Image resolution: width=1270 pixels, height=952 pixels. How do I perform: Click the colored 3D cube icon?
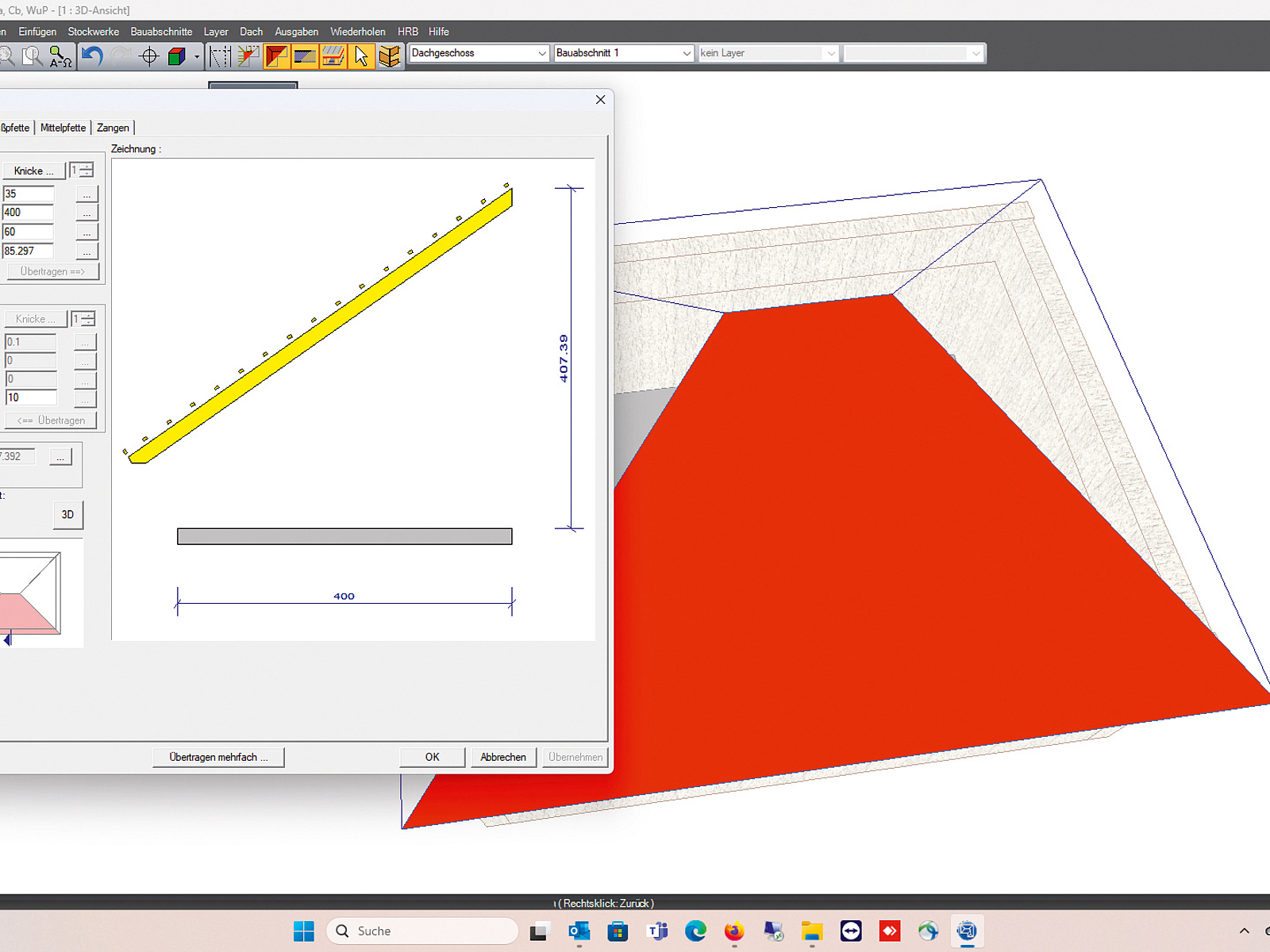177,56
